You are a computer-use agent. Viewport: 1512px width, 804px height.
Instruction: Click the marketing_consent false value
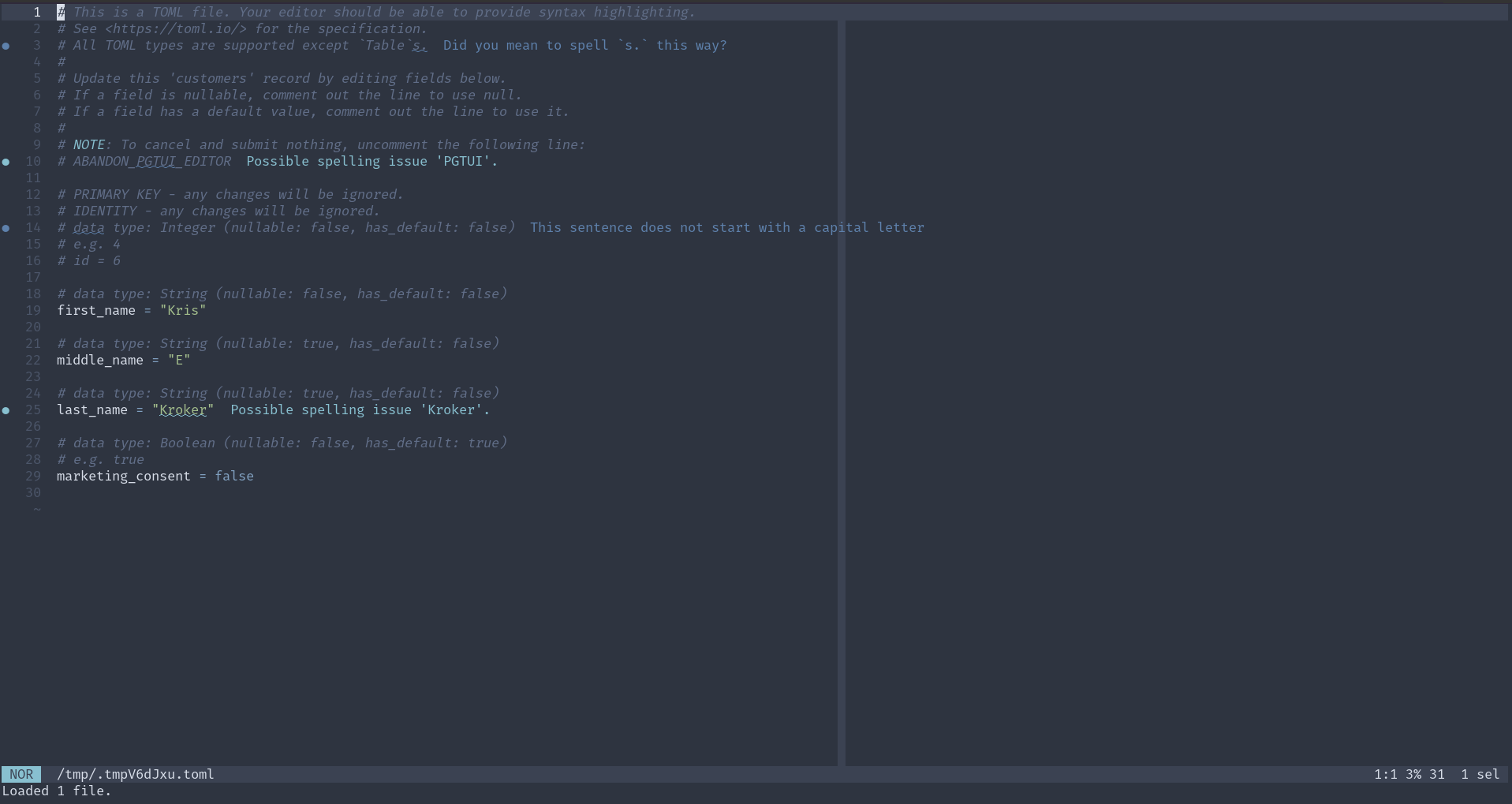(x=234, y=476)
